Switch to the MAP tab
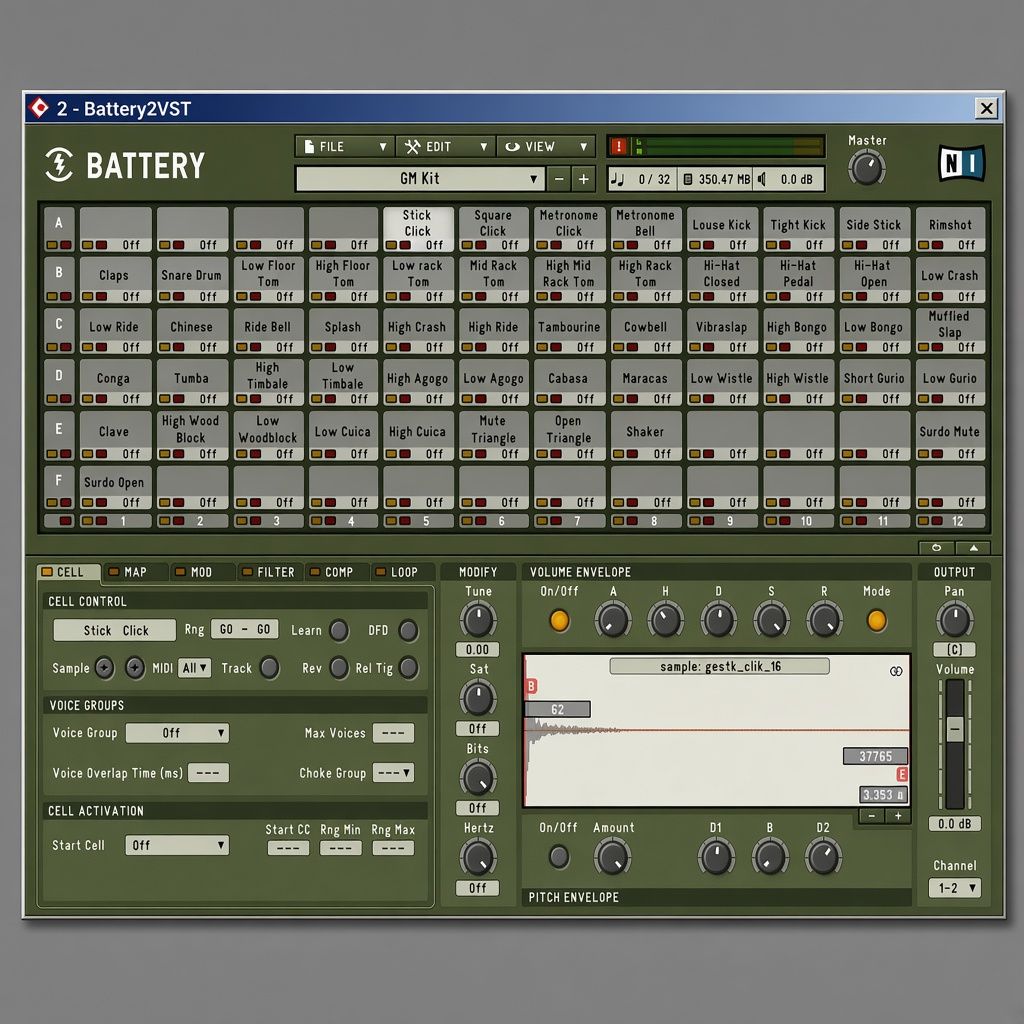 pos(135,572)
